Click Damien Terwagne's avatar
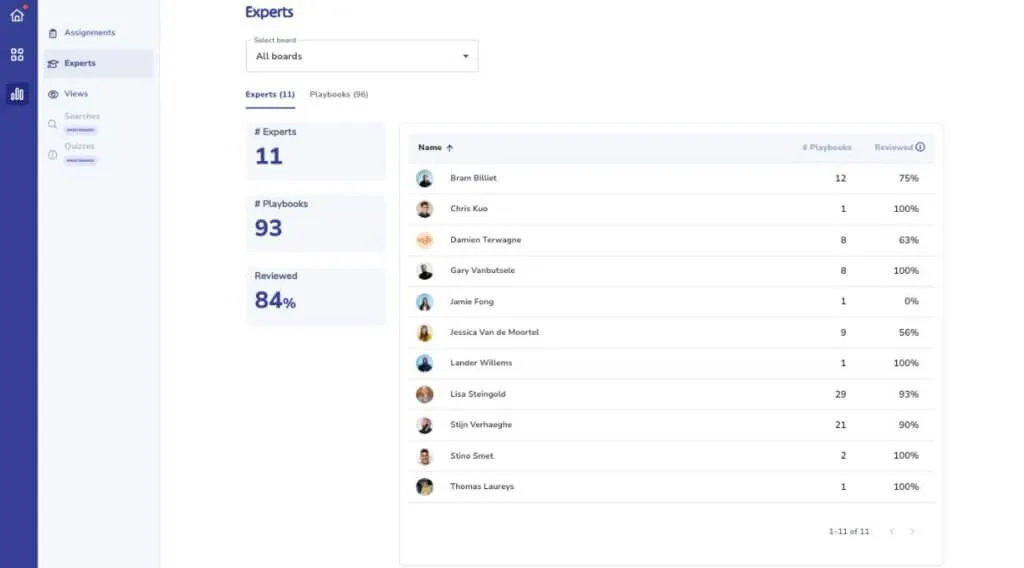This screenshot has height=568, width=1024. pos(424,240)
